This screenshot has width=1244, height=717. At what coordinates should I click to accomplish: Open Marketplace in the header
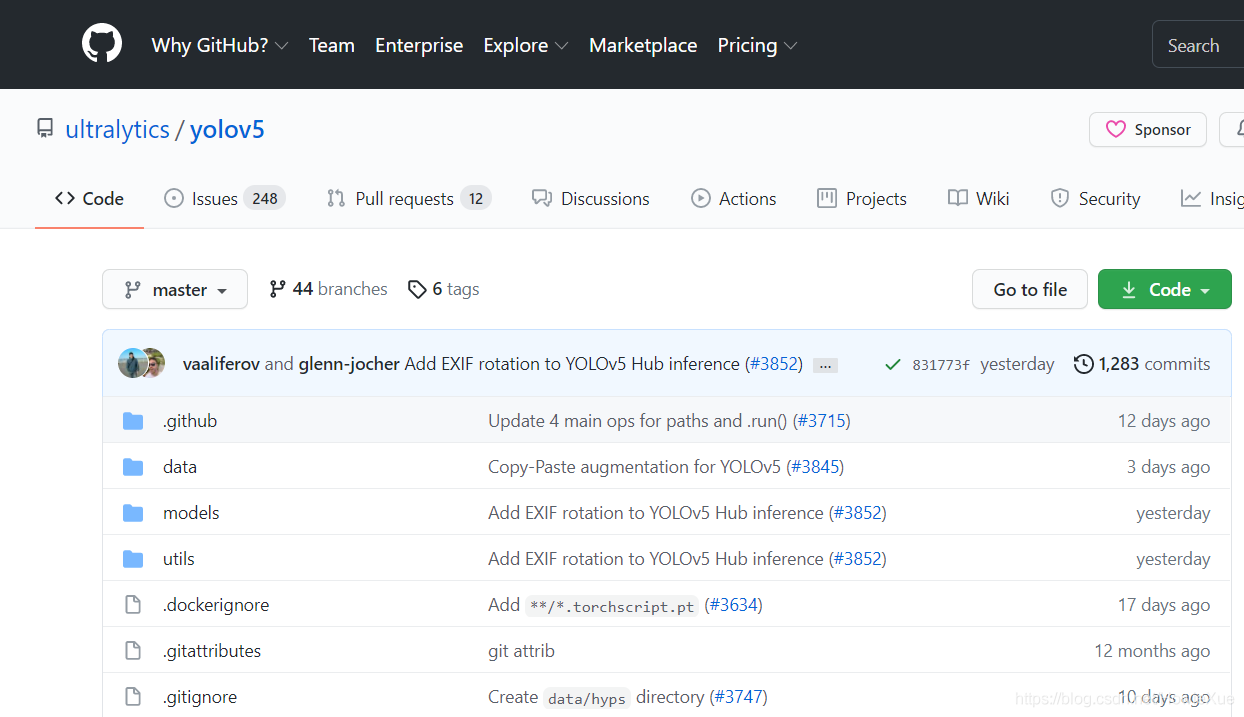pyautogui.click(x=643, y=45)
